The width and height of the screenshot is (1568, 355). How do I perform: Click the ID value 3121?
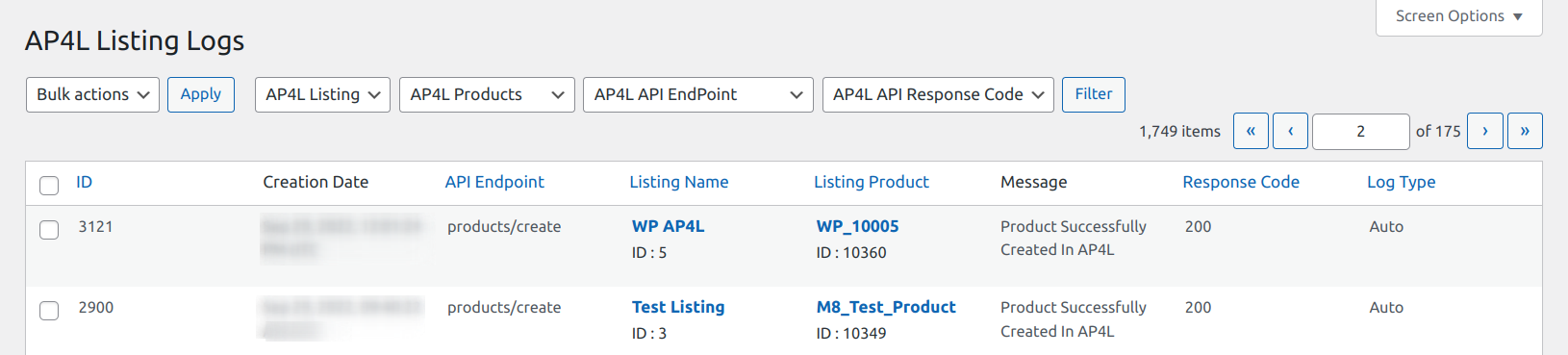pyautogui.click(x=96, y=227)
